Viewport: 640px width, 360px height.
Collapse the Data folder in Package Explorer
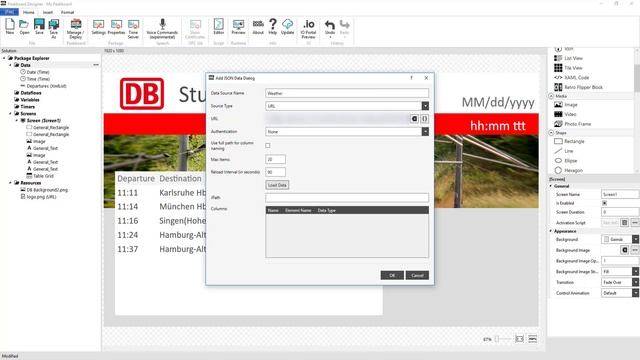coord(11,65)
